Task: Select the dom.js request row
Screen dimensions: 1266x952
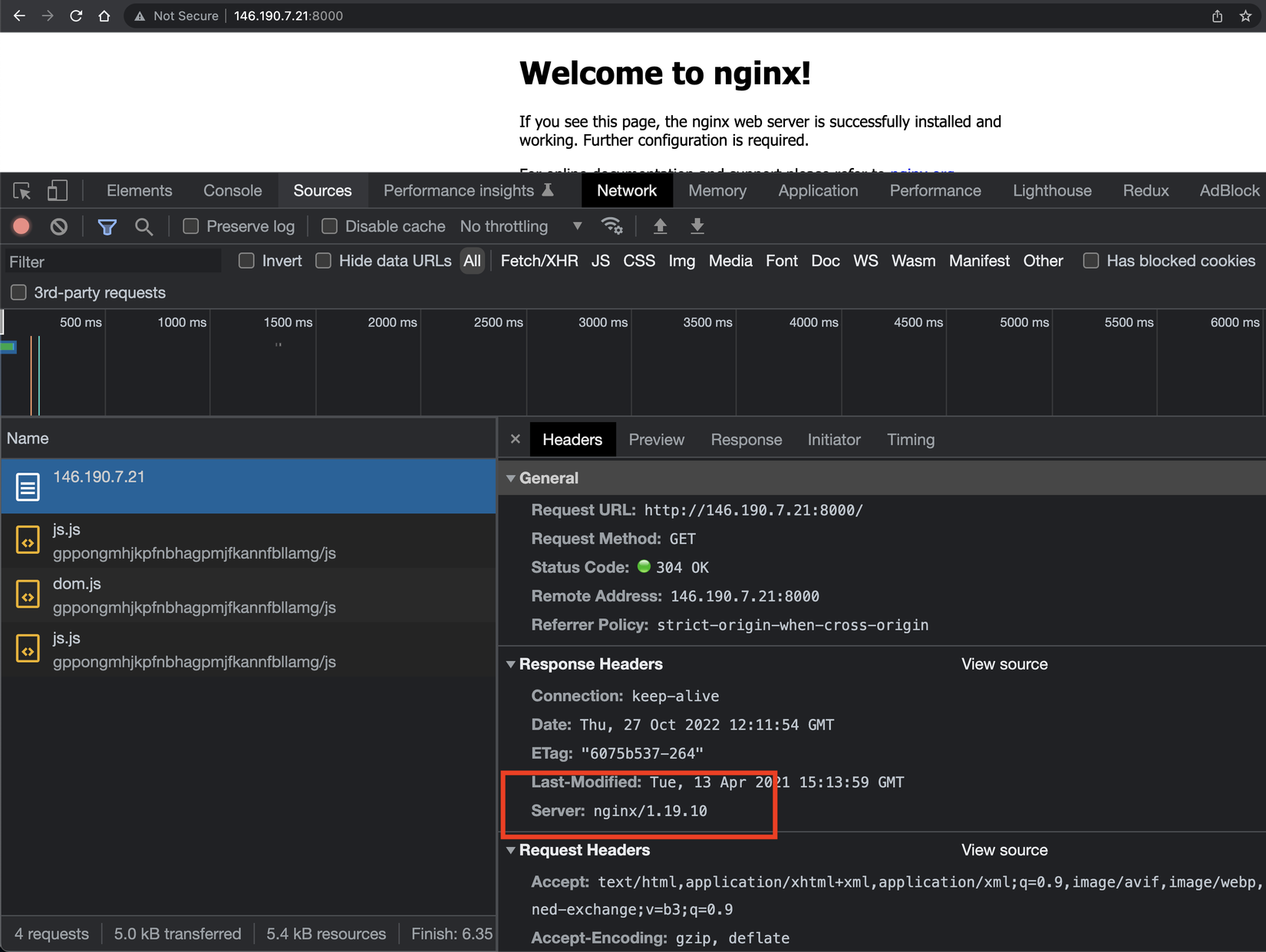Action: pos(249,595)
